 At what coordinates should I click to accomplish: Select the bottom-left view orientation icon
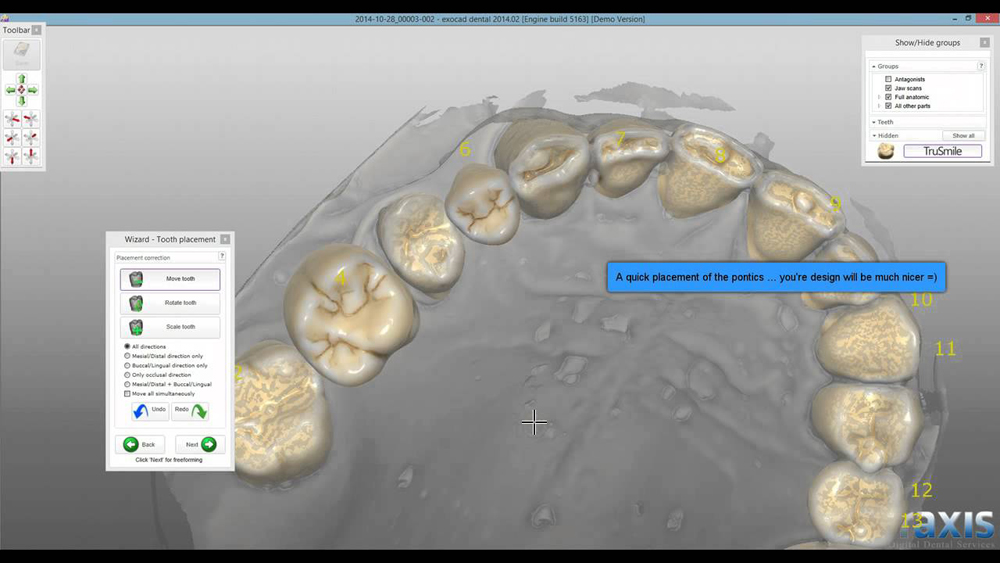12,156
